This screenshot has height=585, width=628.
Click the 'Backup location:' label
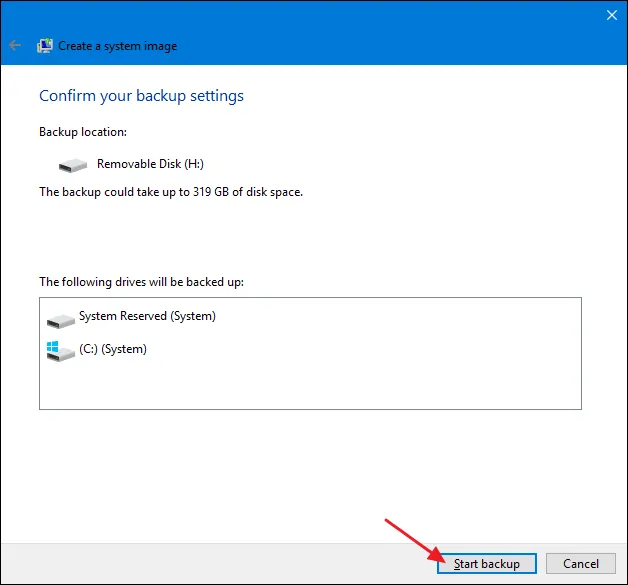tap(83, 132)
